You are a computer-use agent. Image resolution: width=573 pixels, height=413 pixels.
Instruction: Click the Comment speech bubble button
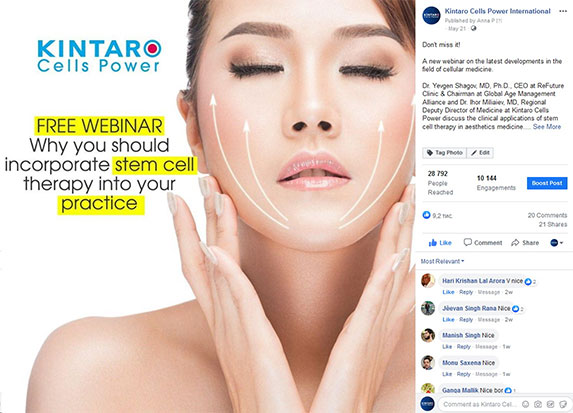483,243
